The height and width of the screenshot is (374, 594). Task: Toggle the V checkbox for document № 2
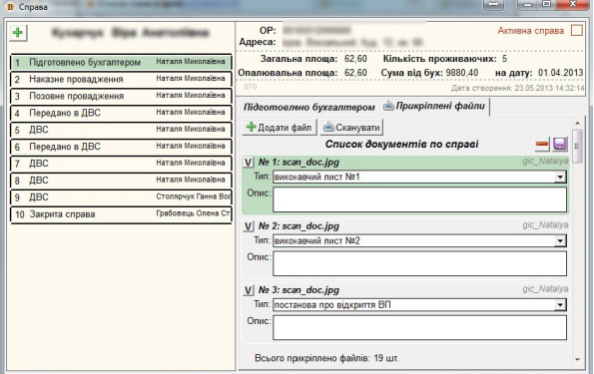click(248, 227)
